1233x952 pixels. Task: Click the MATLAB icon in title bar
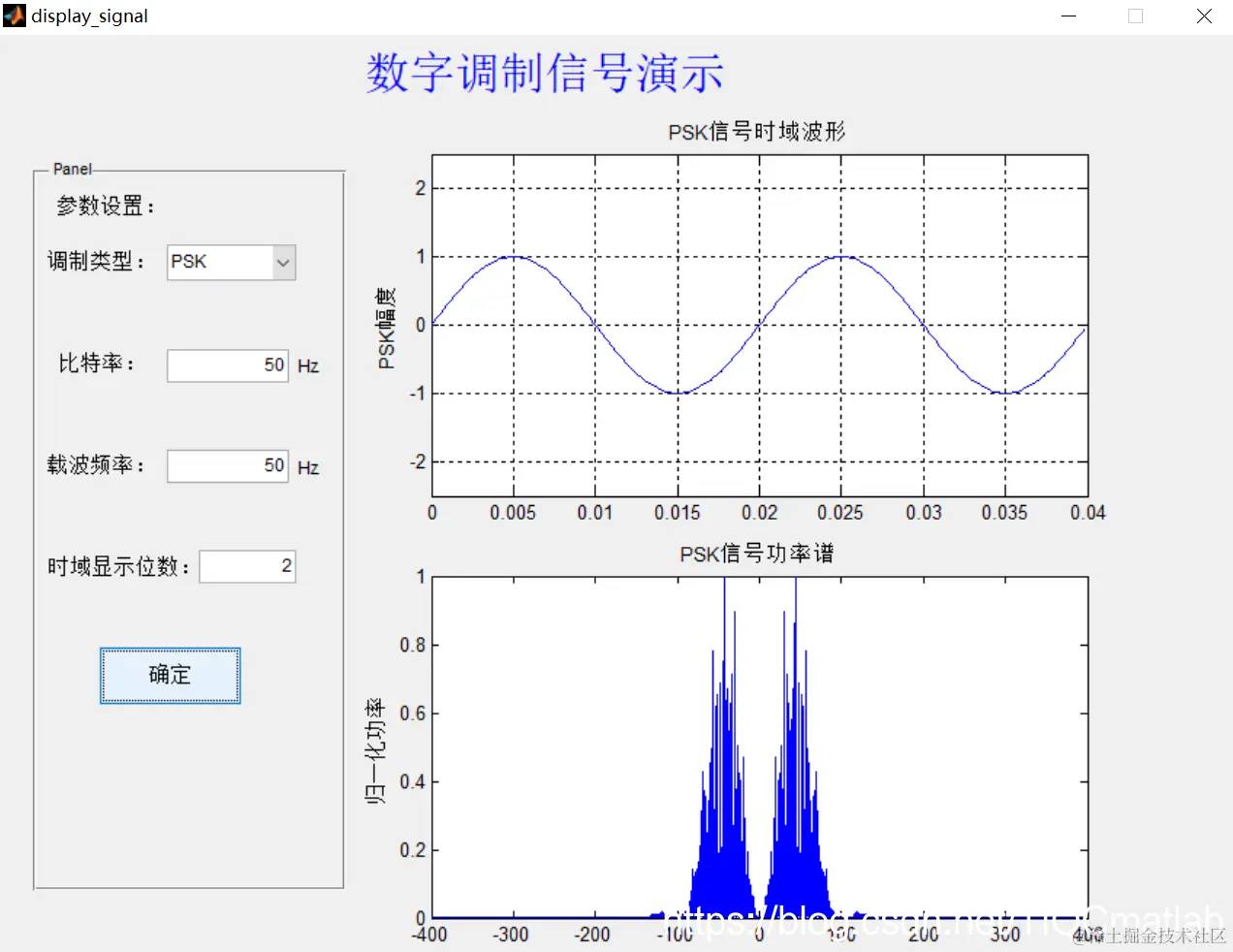pos(15,16)
